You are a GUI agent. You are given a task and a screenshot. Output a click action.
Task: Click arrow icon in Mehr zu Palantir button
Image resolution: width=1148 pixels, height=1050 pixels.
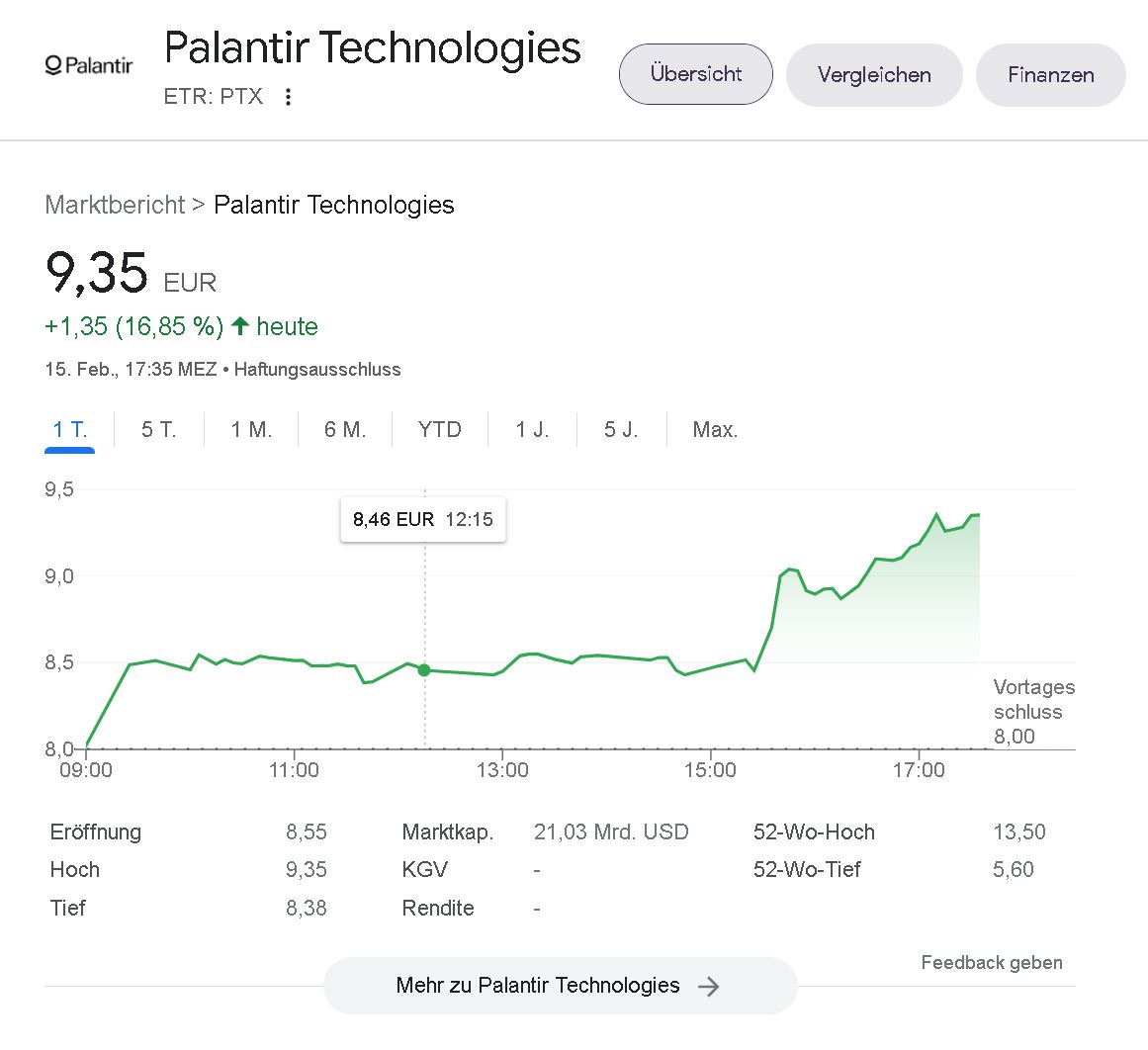[708, 986]
